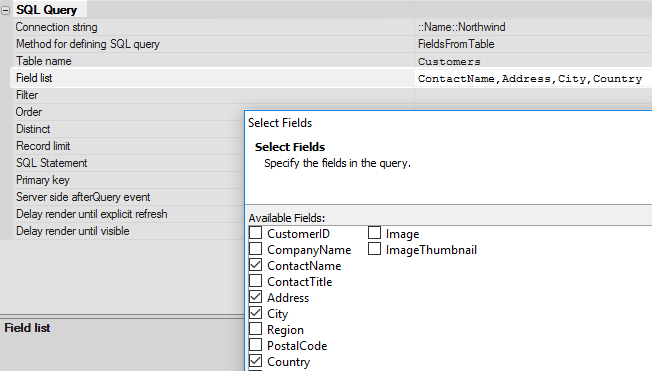Click the Field list property label
This screenshot has height=371, width=652.
(34, 78)
